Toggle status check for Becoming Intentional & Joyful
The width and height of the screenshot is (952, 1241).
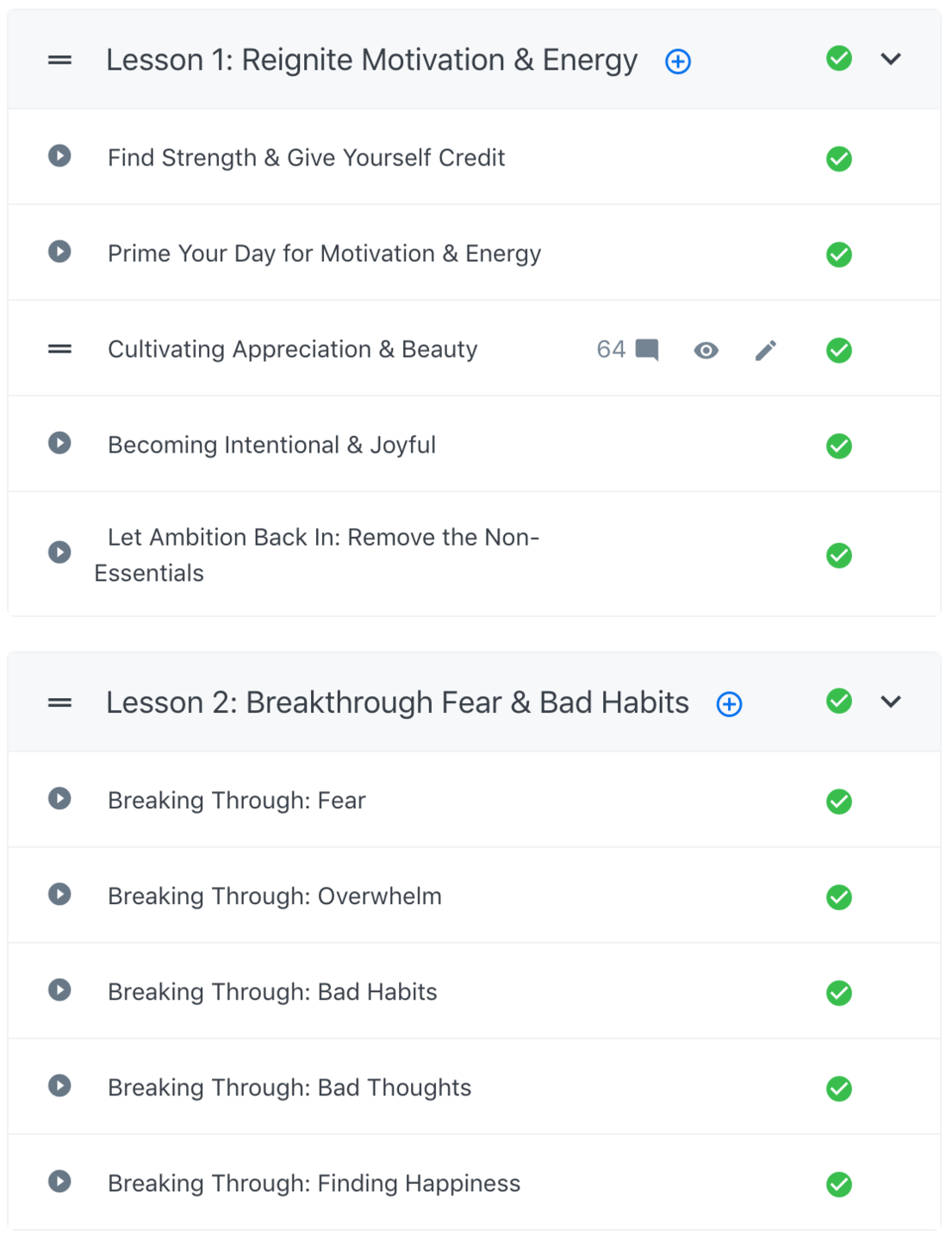click(x=838, y=446)
